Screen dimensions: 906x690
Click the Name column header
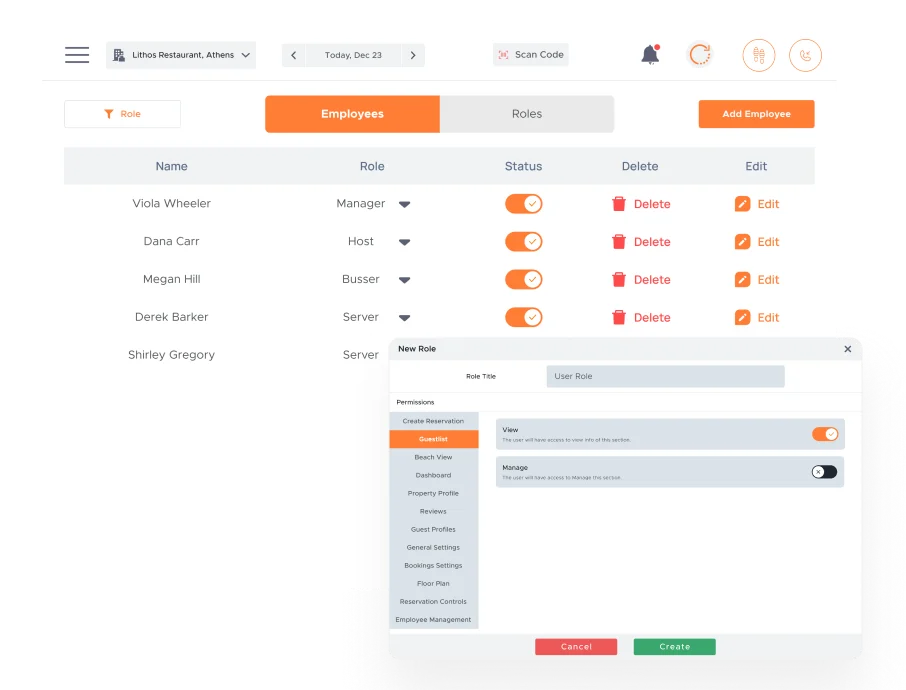(172, 166)
